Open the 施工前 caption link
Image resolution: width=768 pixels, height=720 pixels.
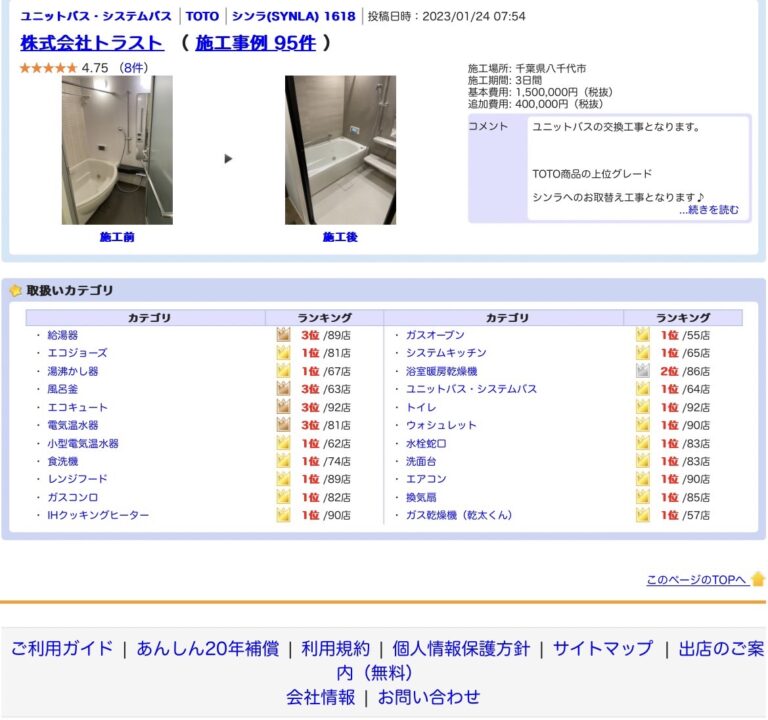(x=117, y=237)
